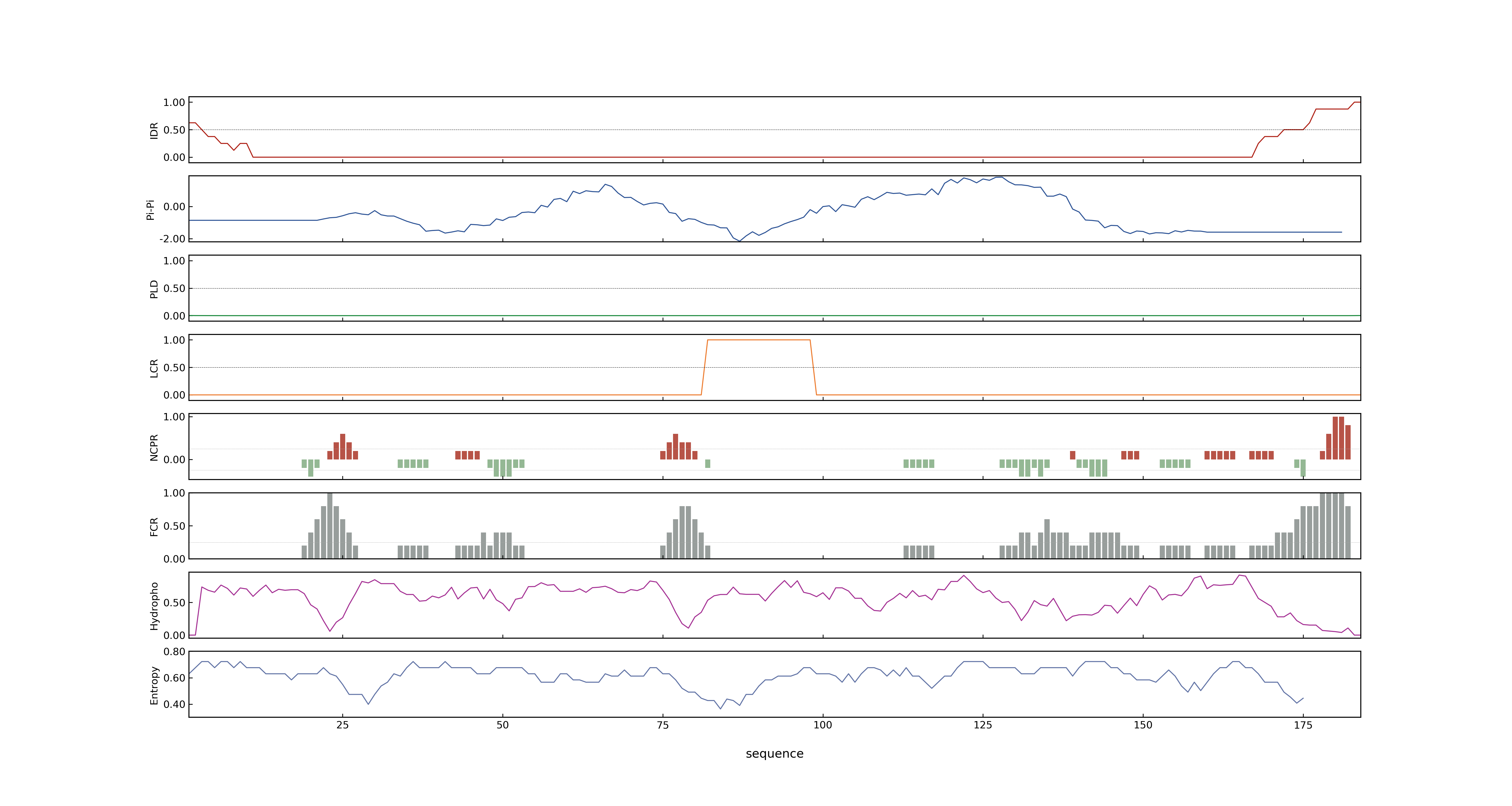This screenshot has height=806, width=1512.
Task: Click the 0.00 tick in PLD panel
Action: coord(174,316)
